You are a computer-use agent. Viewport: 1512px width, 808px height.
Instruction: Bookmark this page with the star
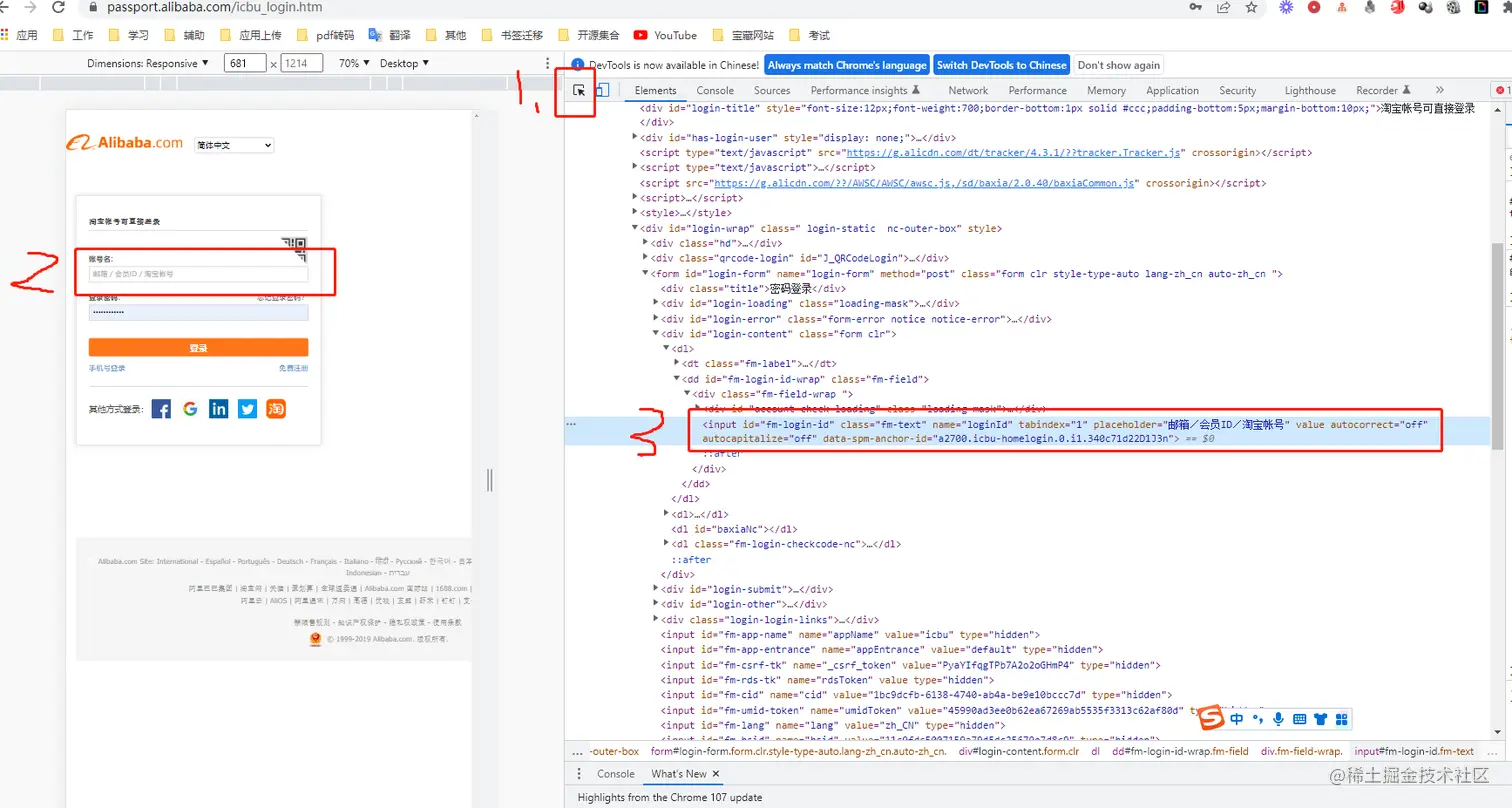click(1251, 7)
